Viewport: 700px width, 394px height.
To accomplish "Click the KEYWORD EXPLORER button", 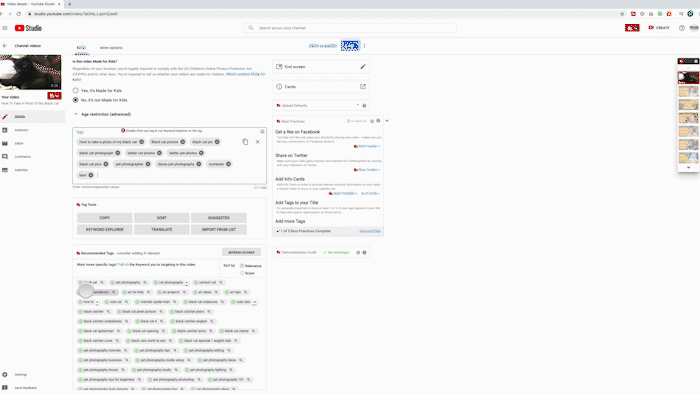I will pos(104,229).
